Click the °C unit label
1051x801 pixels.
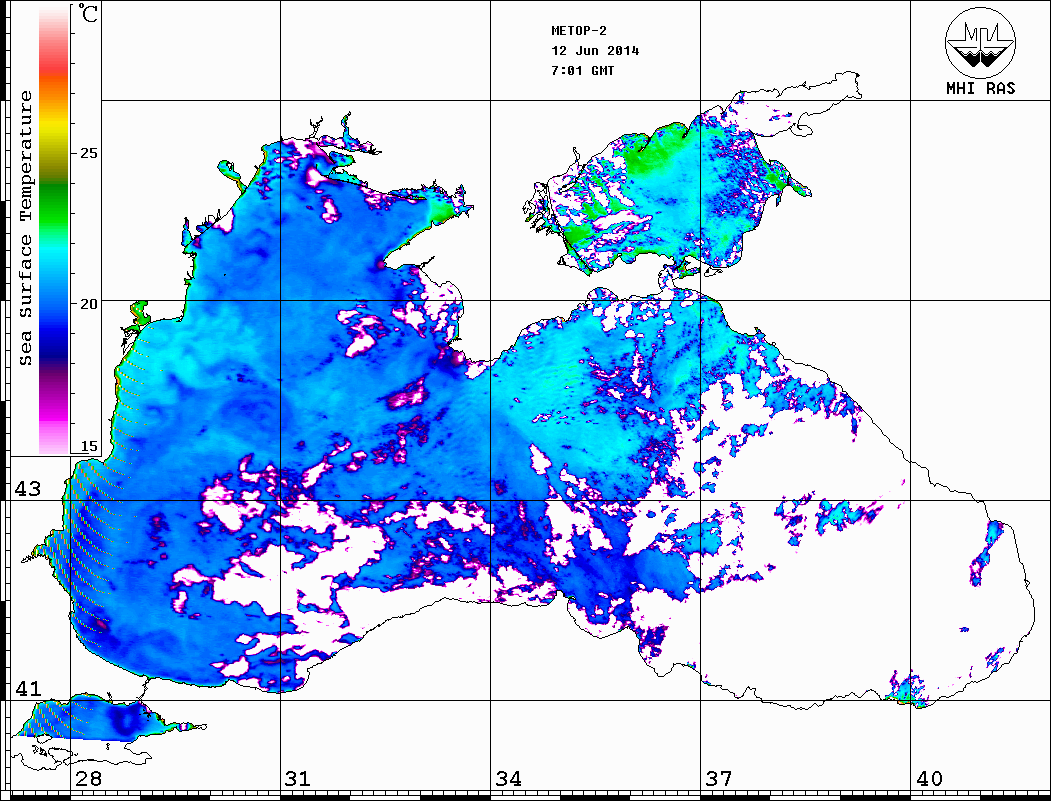tap(88, 13)
